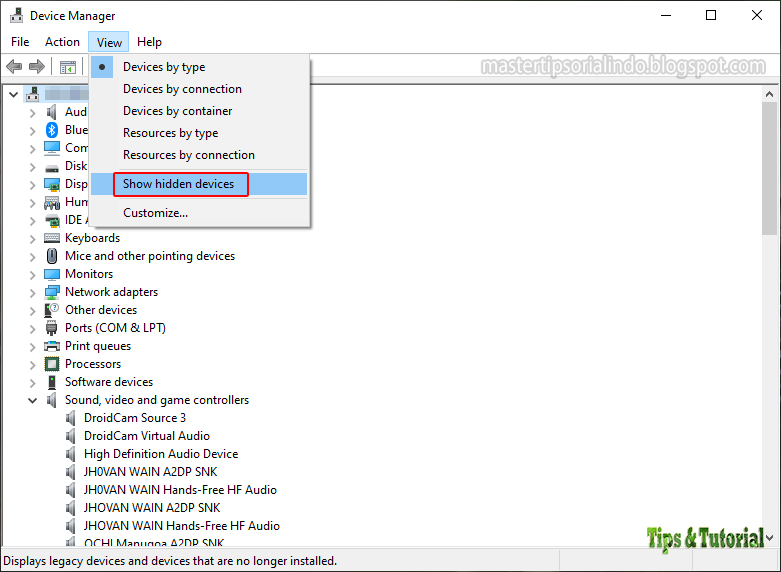Click the High Definition Audio Device icon
Viewport: 781px width, 572px height.
pos(71,454)
